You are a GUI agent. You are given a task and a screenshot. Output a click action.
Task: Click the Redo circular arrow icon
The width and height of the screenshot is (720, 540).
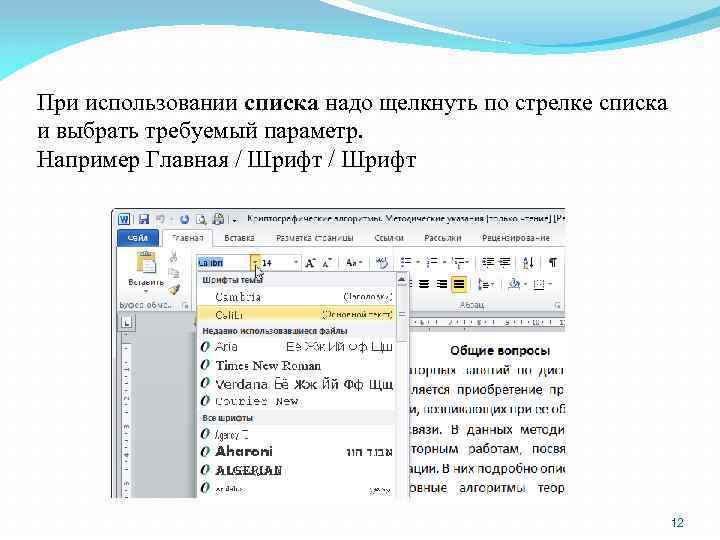184,219
